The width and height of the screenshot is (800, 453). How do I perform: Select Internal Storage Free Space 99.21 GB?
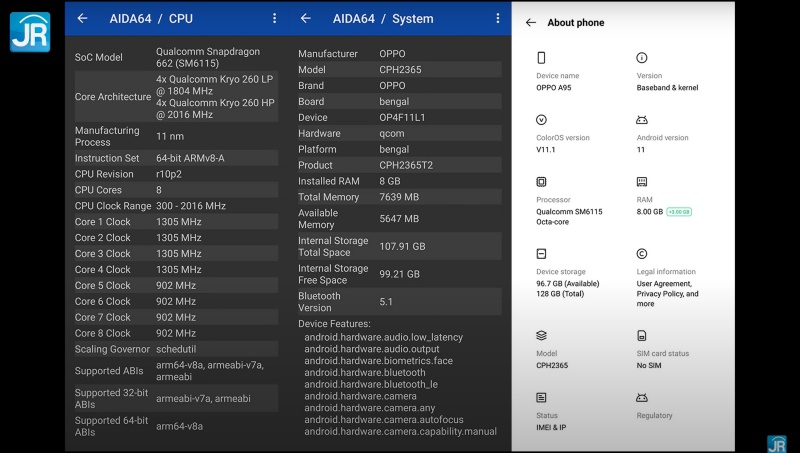tap(399, 274)
